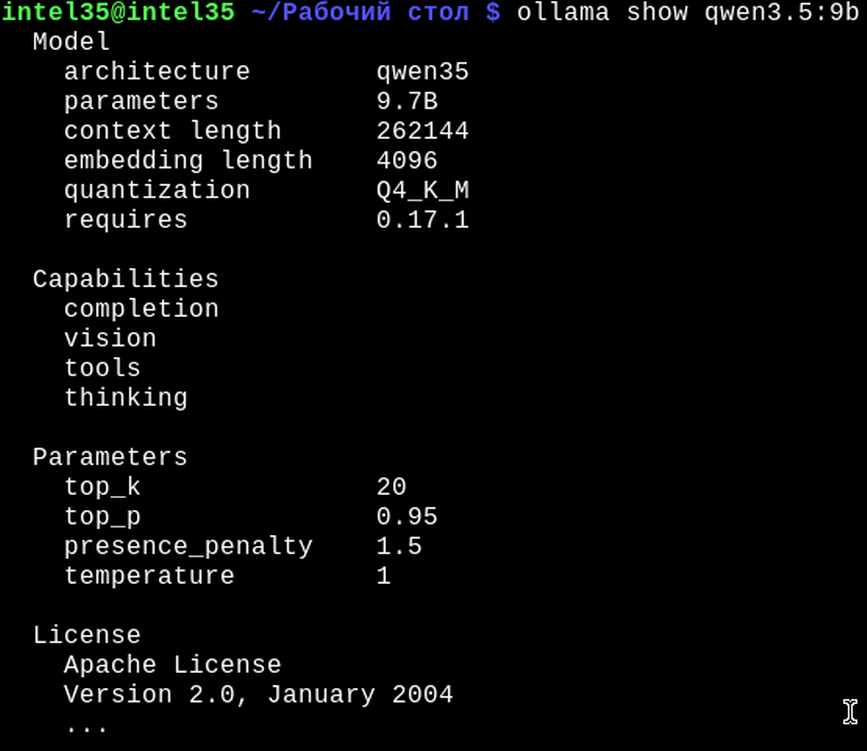This screenshot has width=867, height=751.
Task: Click the Model section heading
Action: (71, 42)
